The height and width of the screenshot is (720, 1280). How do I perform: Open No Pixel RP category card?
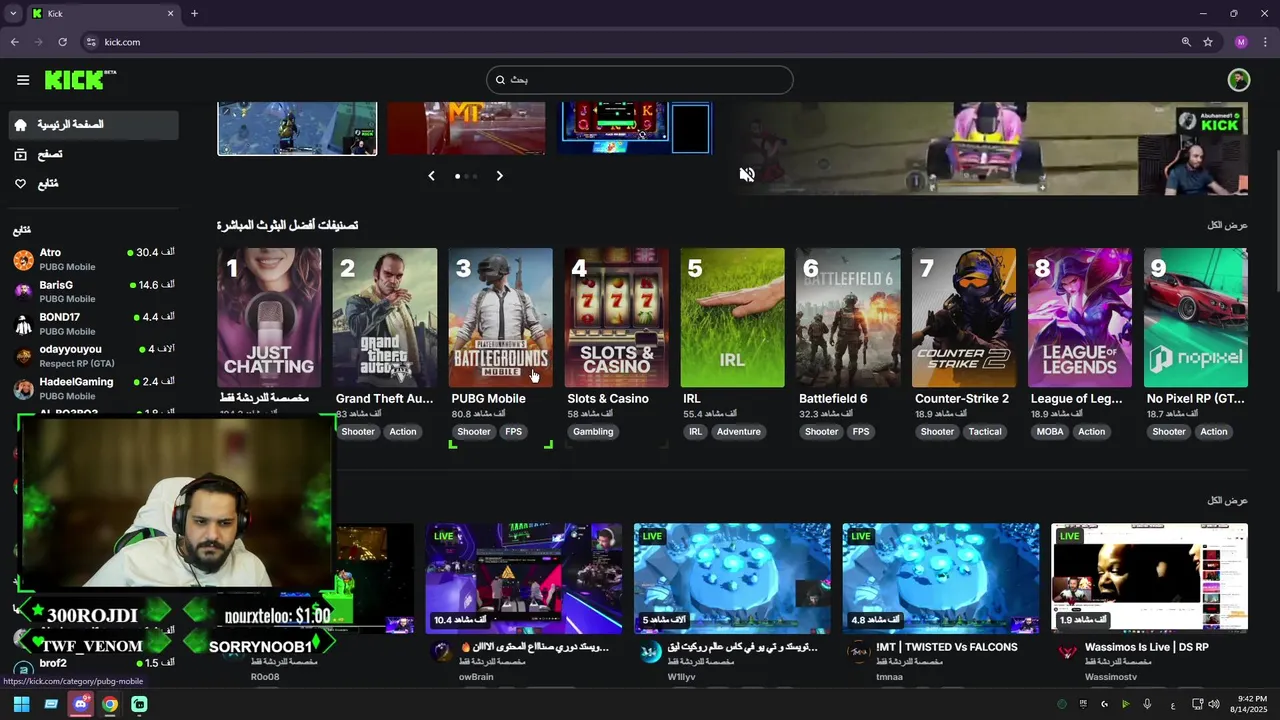point(1196,317)
